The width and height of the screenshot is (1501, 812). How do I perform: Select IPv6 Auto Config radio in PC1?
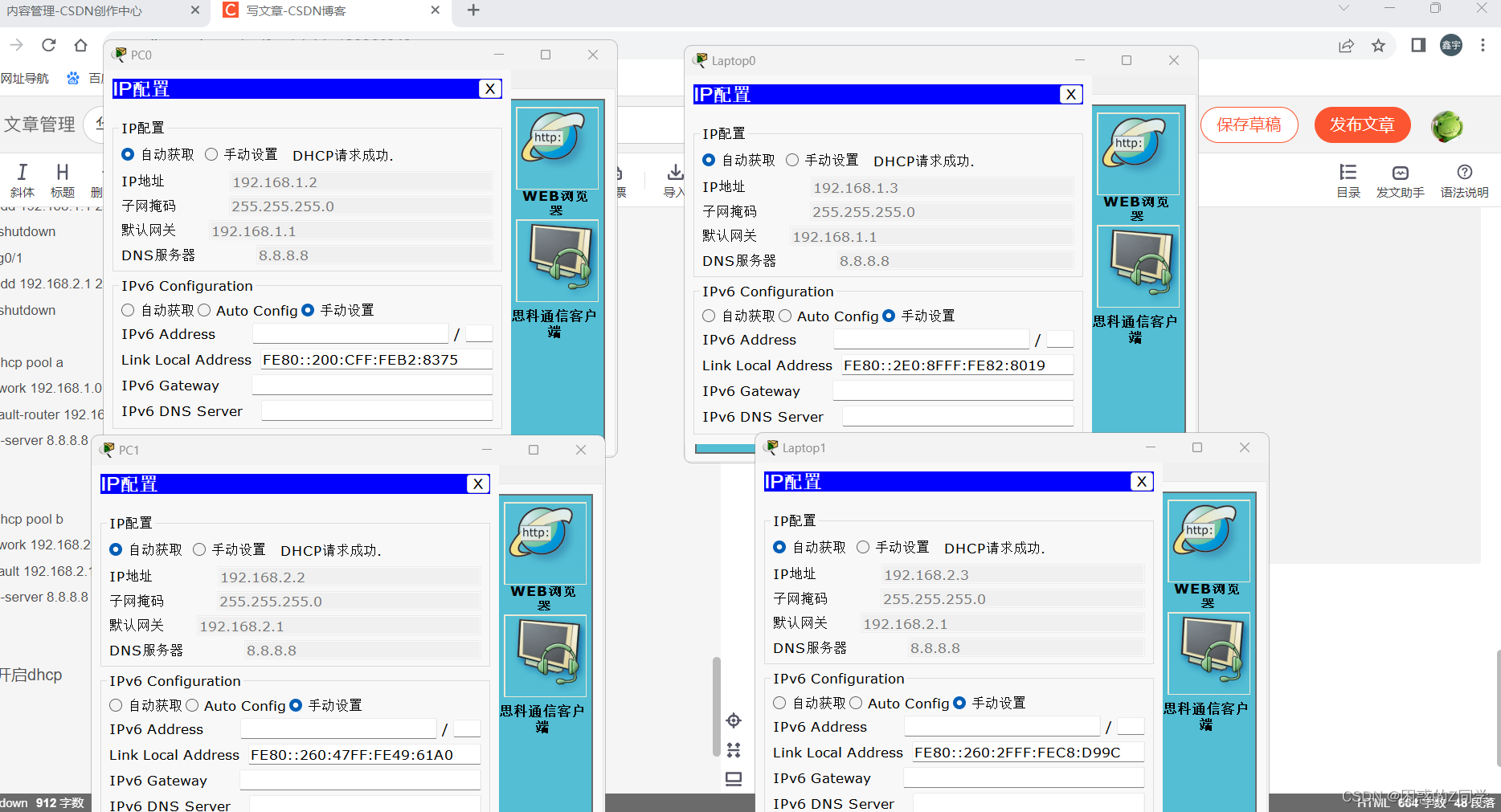(192, 705)
